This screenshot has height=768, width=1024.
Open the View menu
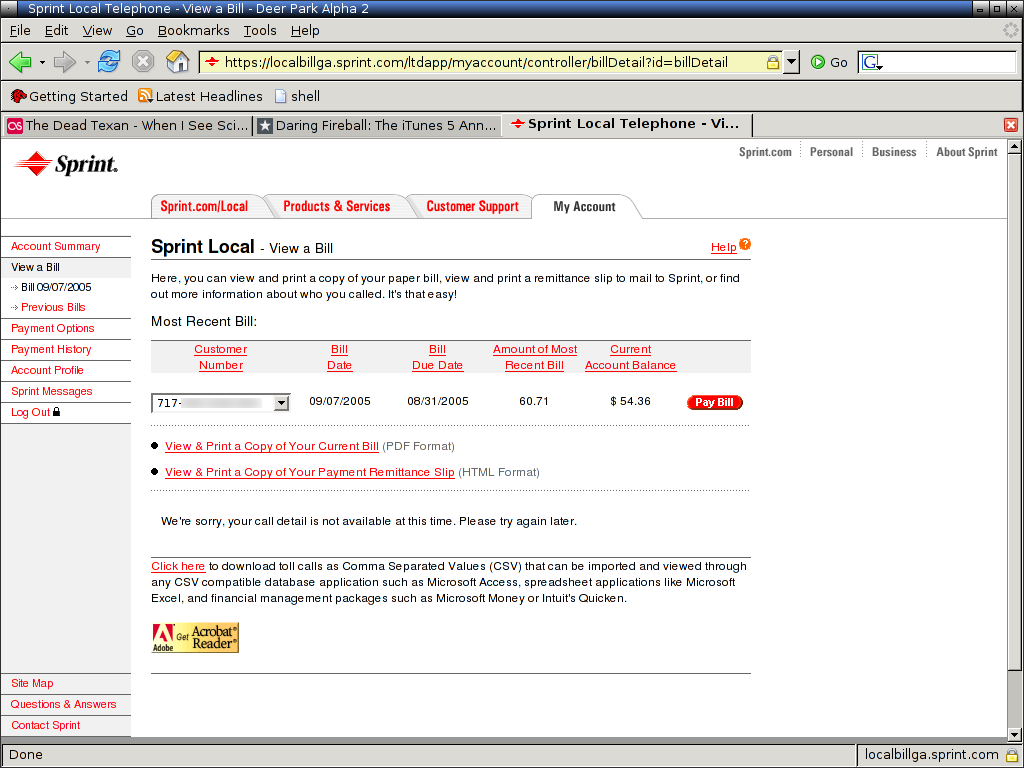pos(97,31)
